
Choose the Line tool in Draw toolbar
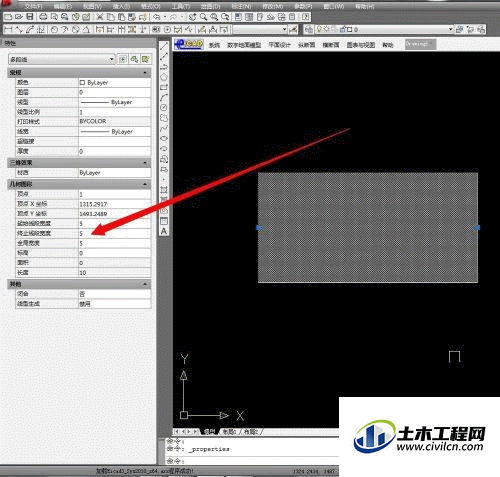click(x=164, y=47)
